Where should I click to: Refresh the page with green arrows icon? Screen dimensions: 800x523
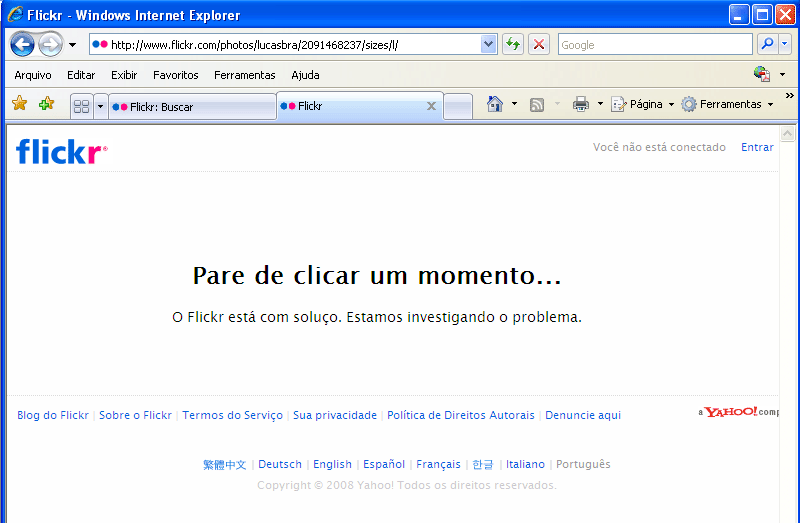point(513,44)
